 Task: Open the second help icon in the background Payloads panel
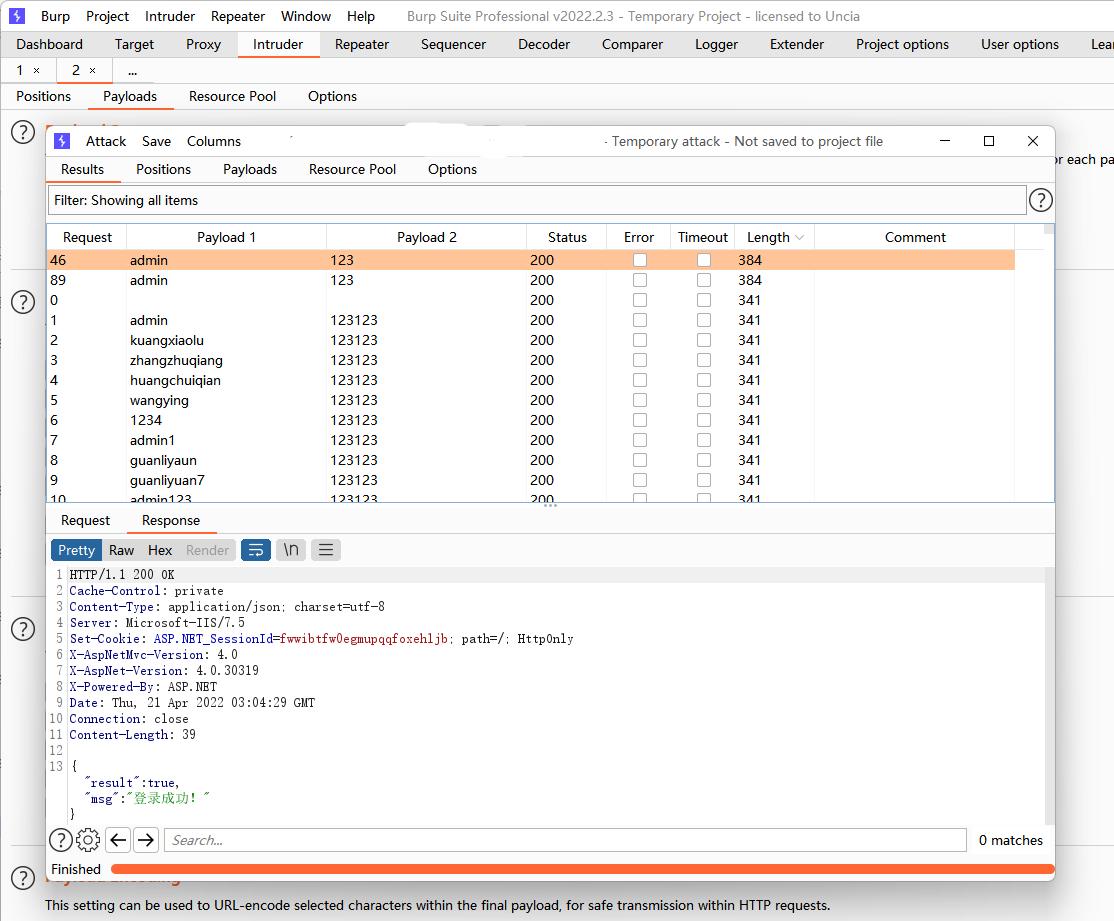click(x=23, y=302)
